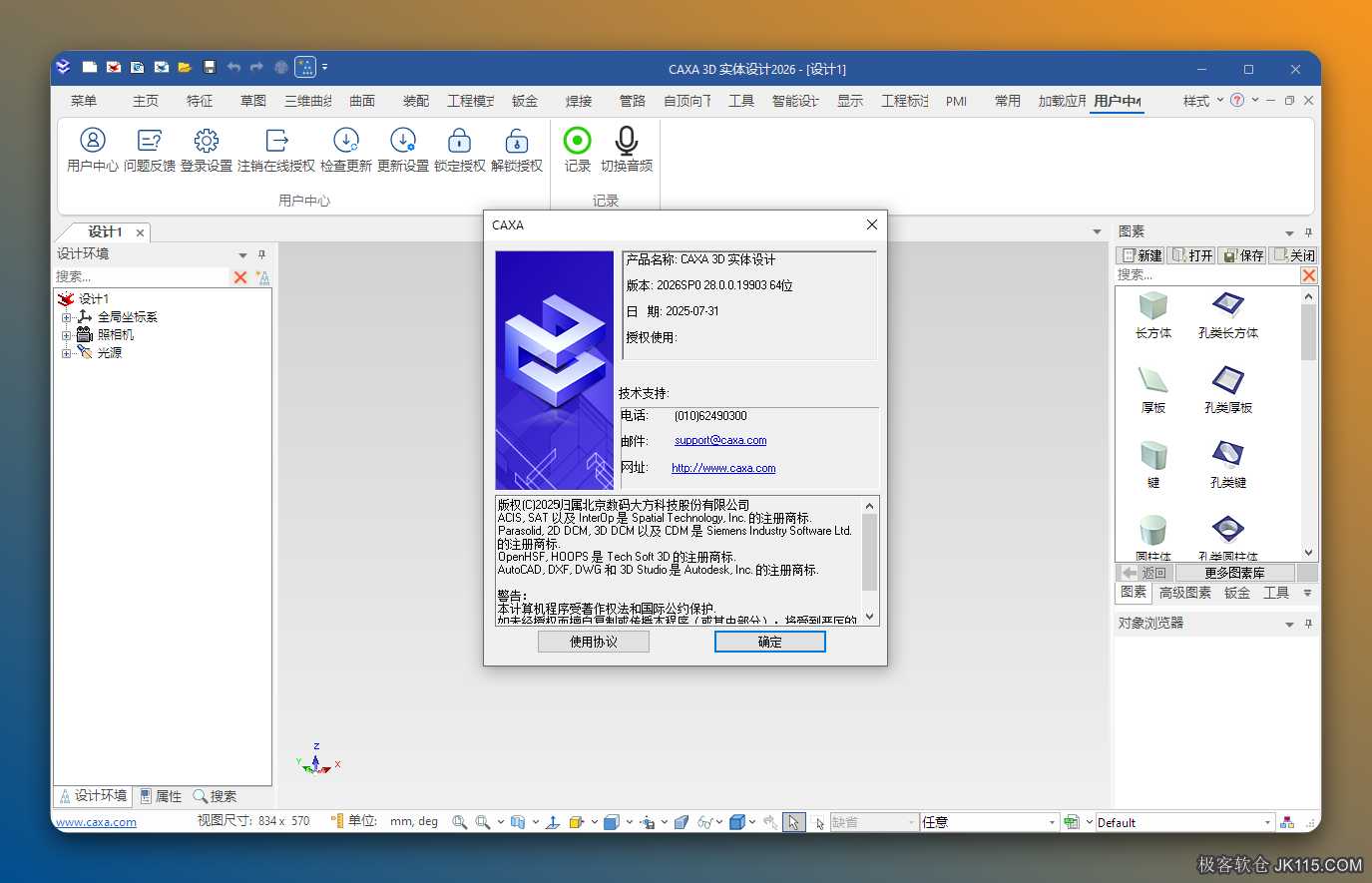Select the 孔类厚板 element
1372x883 pixels.
(x=1227, y=390)
